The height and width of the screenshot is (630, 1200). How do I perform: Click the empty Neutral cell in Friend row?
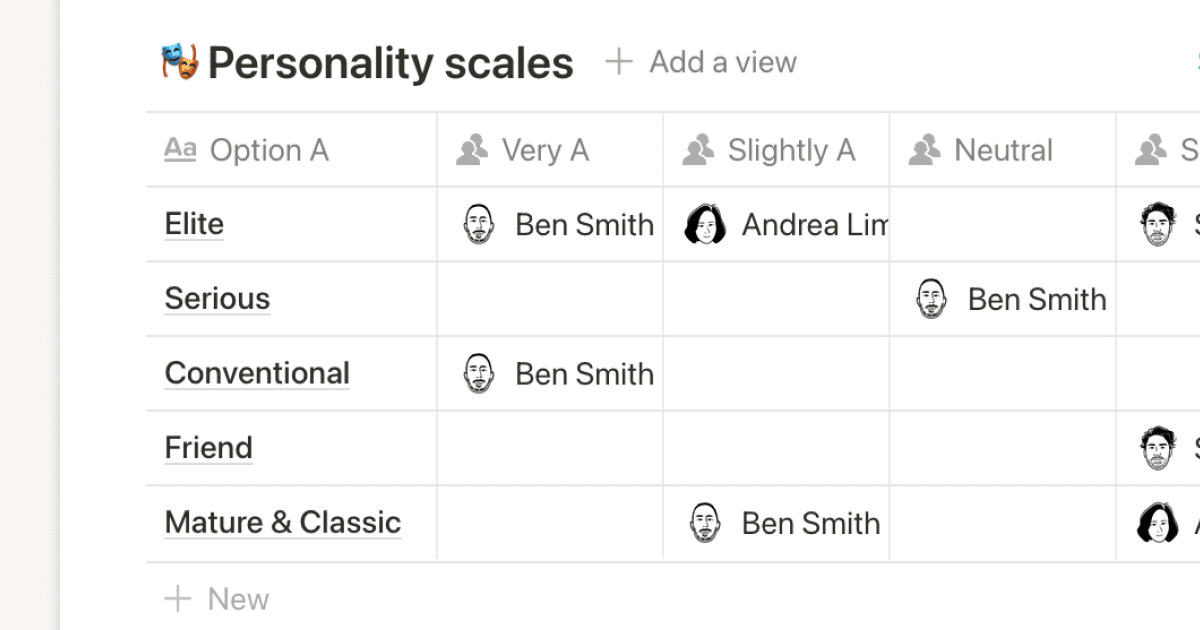click(x=1002, y=448)
